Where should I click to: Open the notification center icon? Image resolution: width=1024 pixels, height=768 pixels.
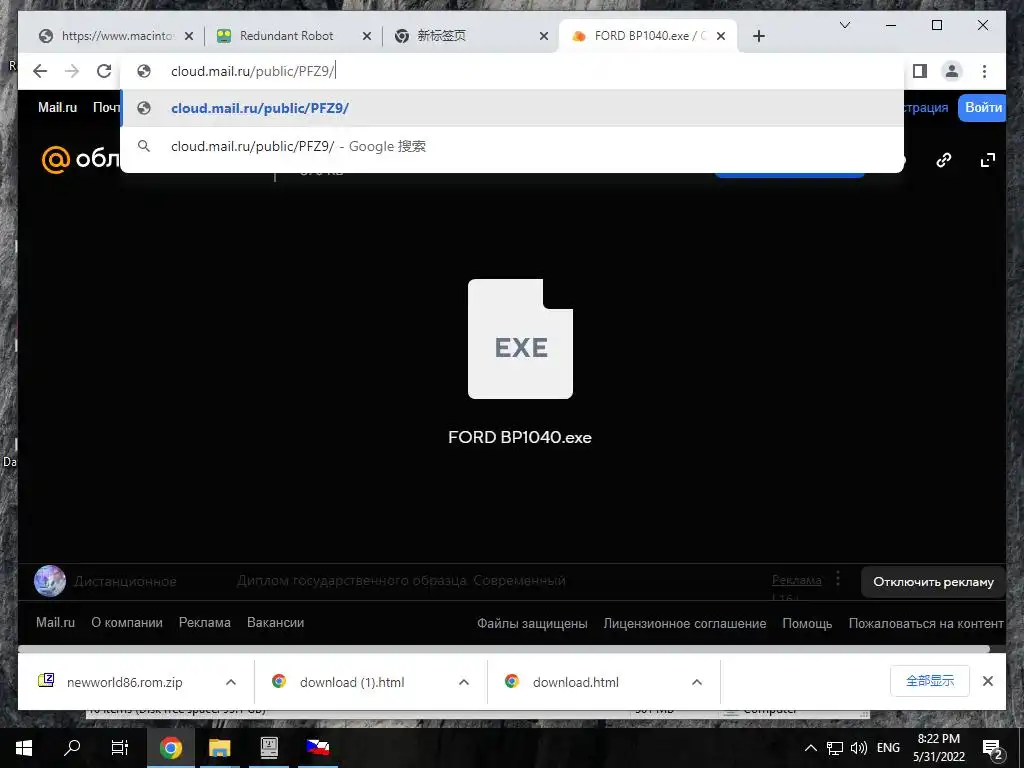click(993, 748)
